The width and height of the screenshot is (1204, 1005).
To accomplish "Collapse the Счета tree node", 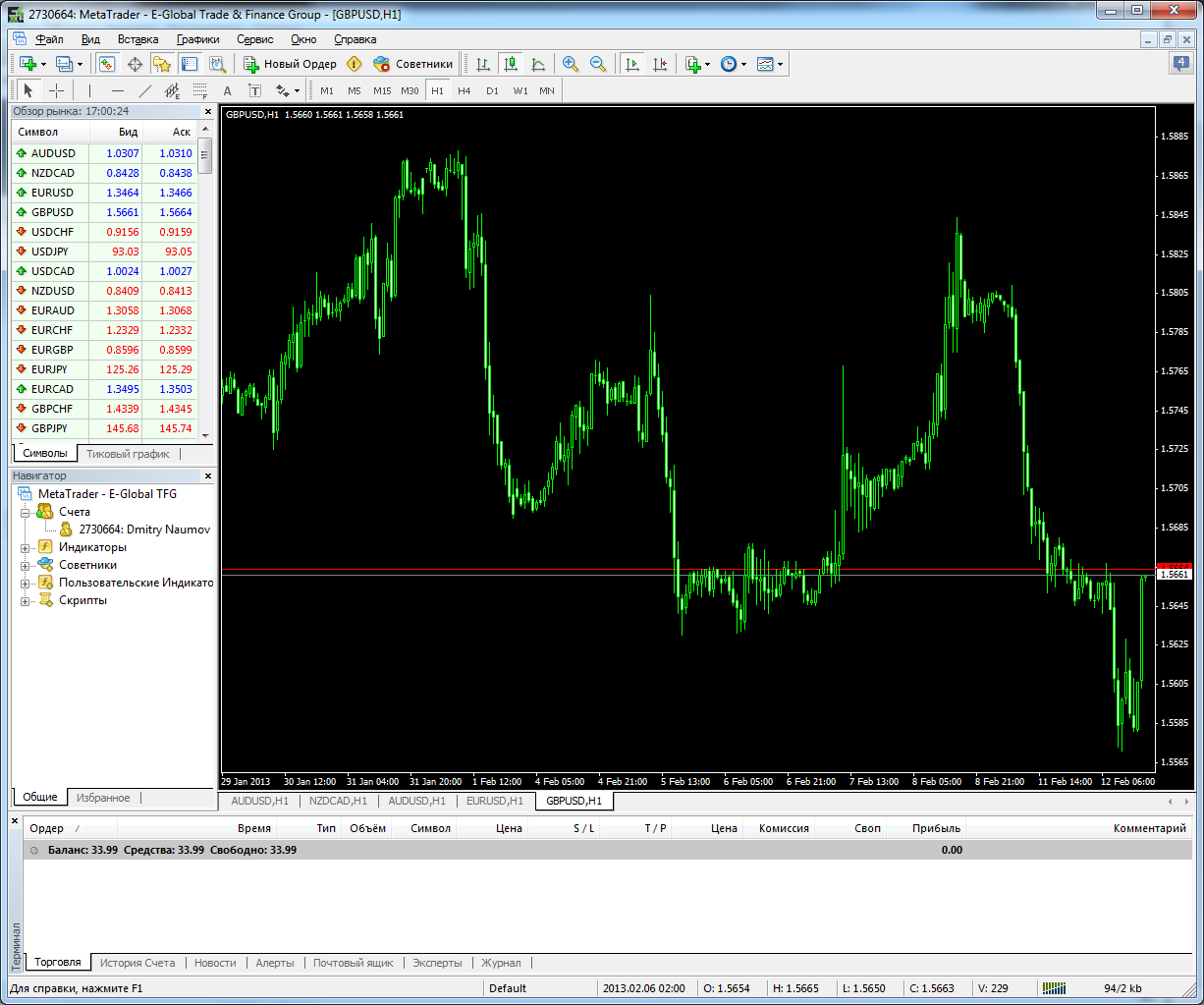I will [x=26, y=512].
